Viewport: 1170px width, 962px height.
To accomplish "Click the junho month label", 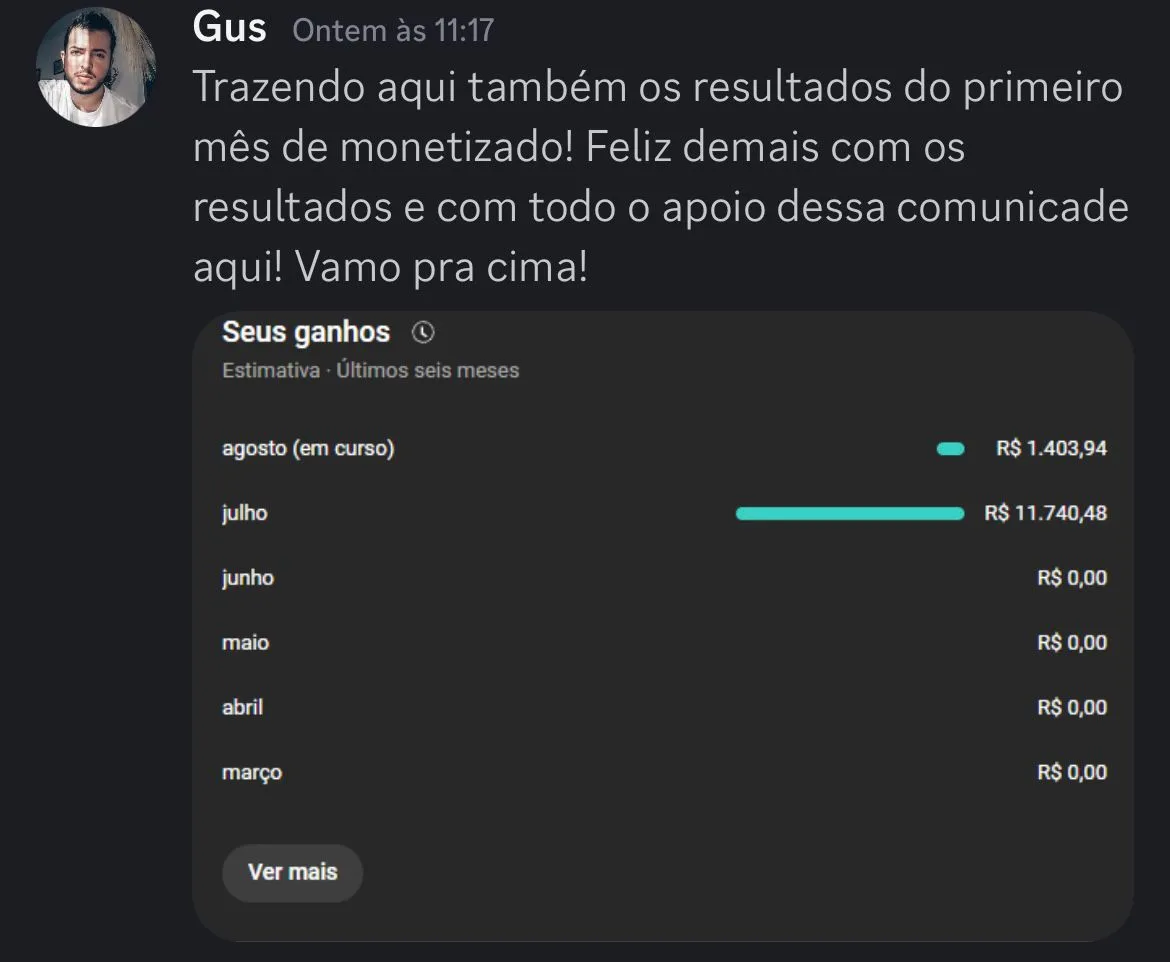I will 248,578.
